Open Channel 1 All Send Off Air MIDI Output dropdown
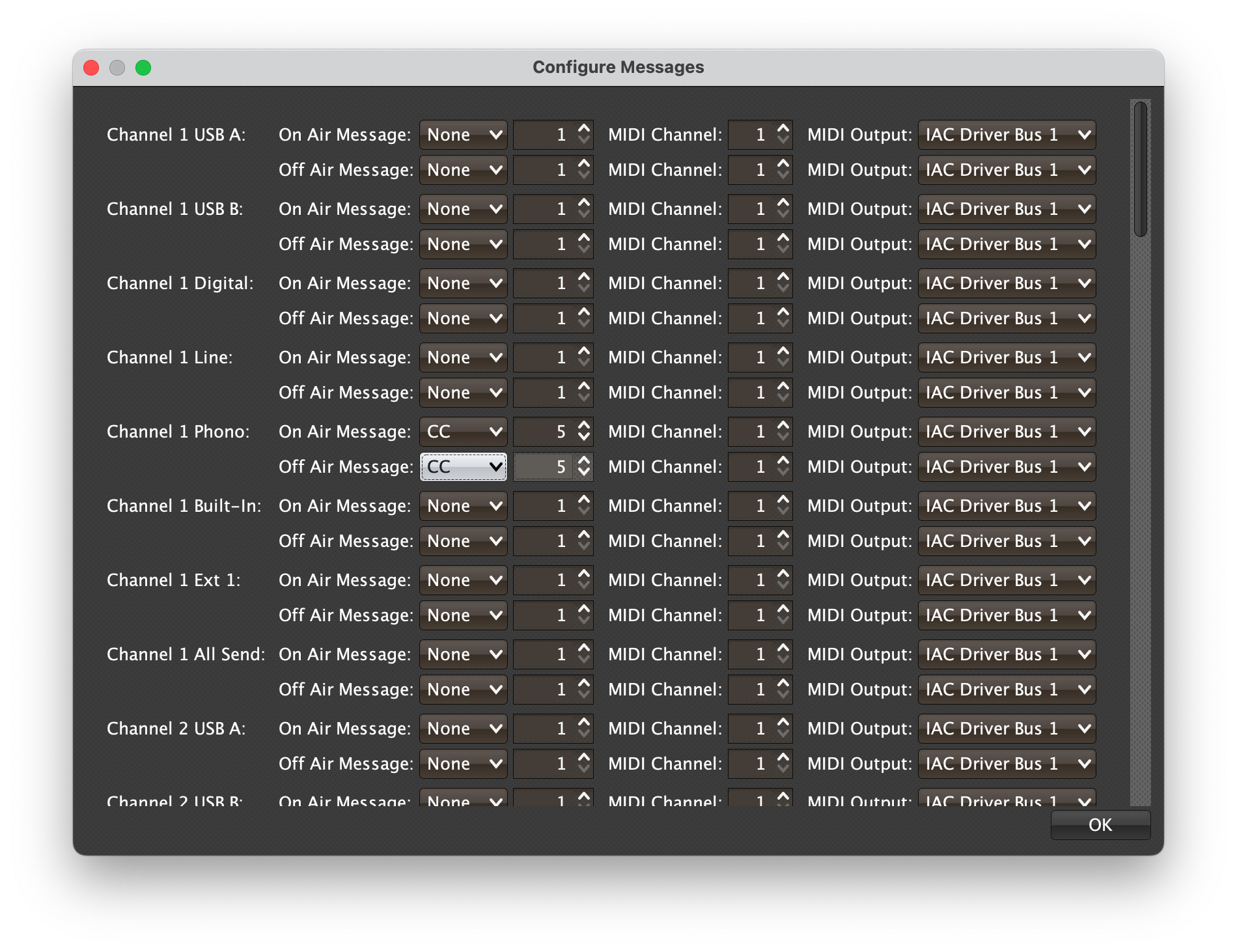 tap(1007, 690)
